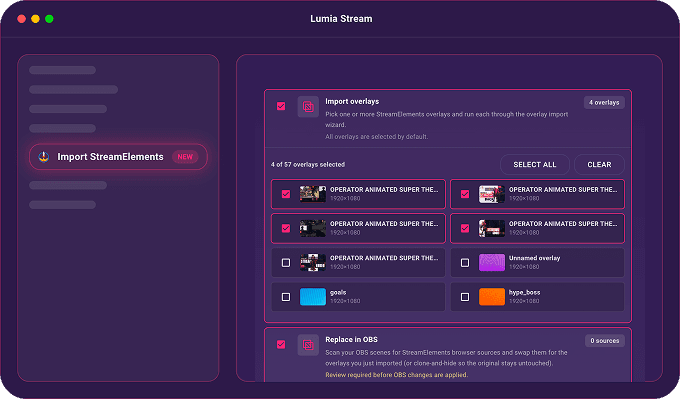
Task: Select the 'goals' overlay name
Action: pyautogui.click(x=338, y=292)
